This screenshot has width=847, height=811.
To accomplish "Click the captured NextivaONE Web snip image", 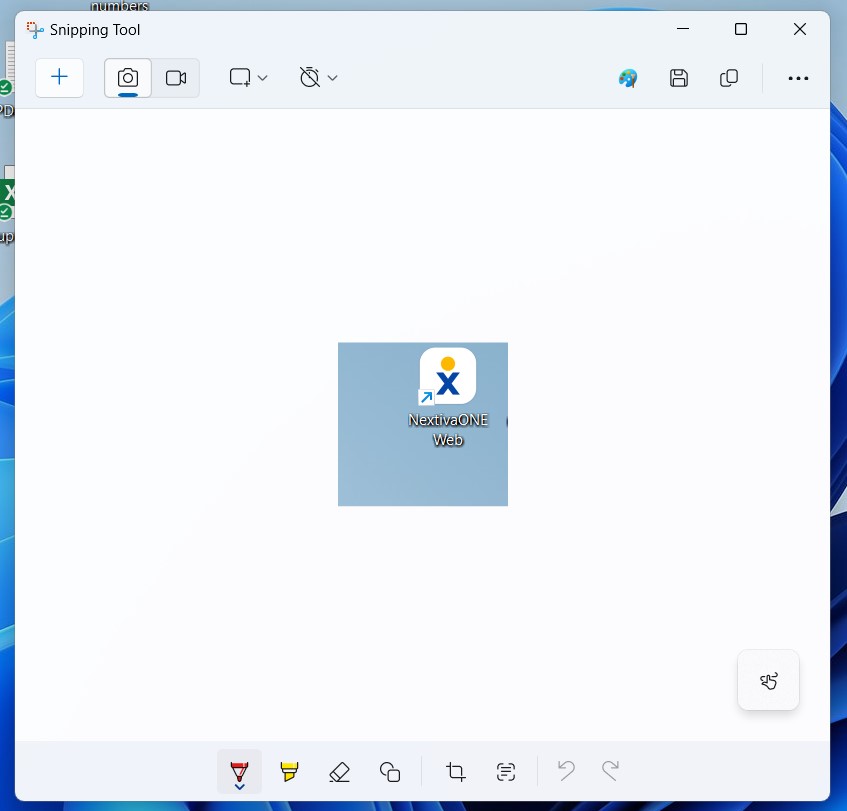I will click(x=423, y=424).
